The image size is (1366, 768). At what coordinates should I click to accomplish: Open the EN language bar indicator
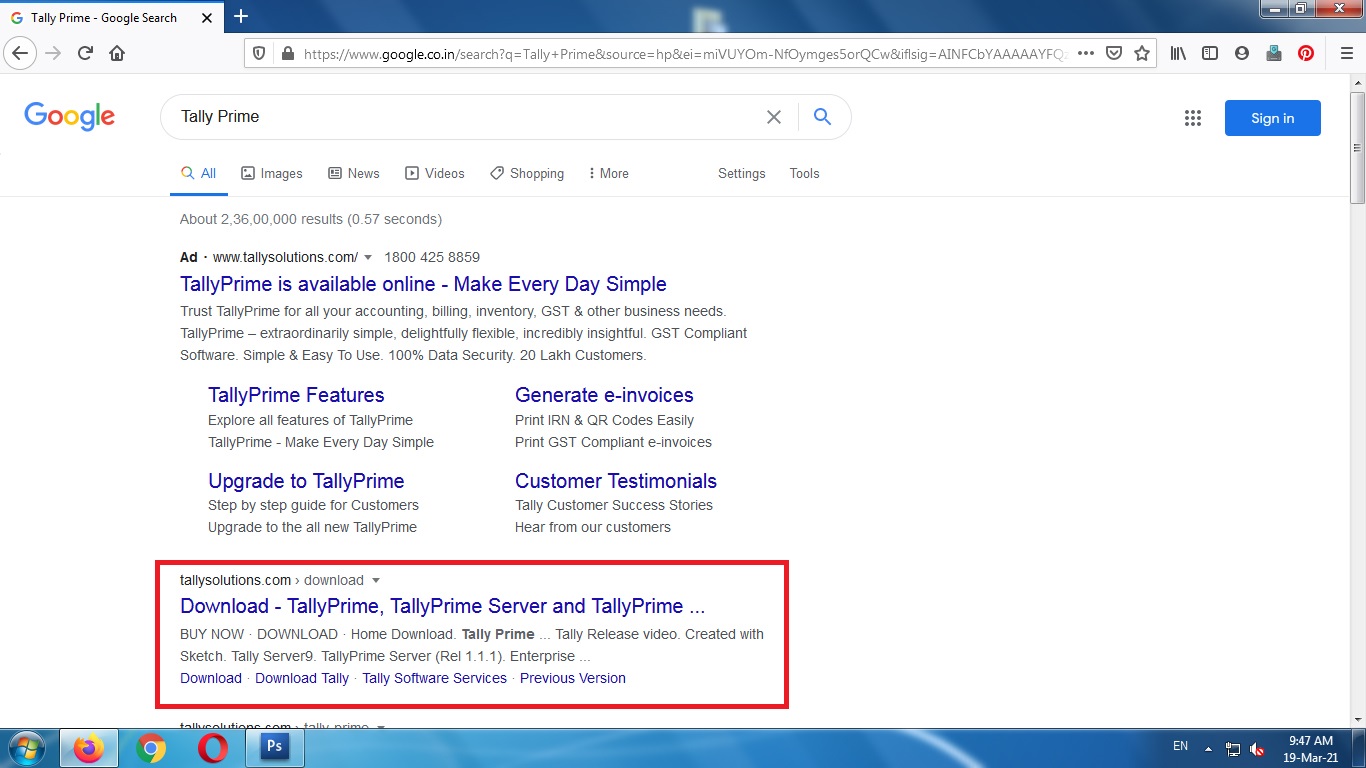[x=1180, y=747]
